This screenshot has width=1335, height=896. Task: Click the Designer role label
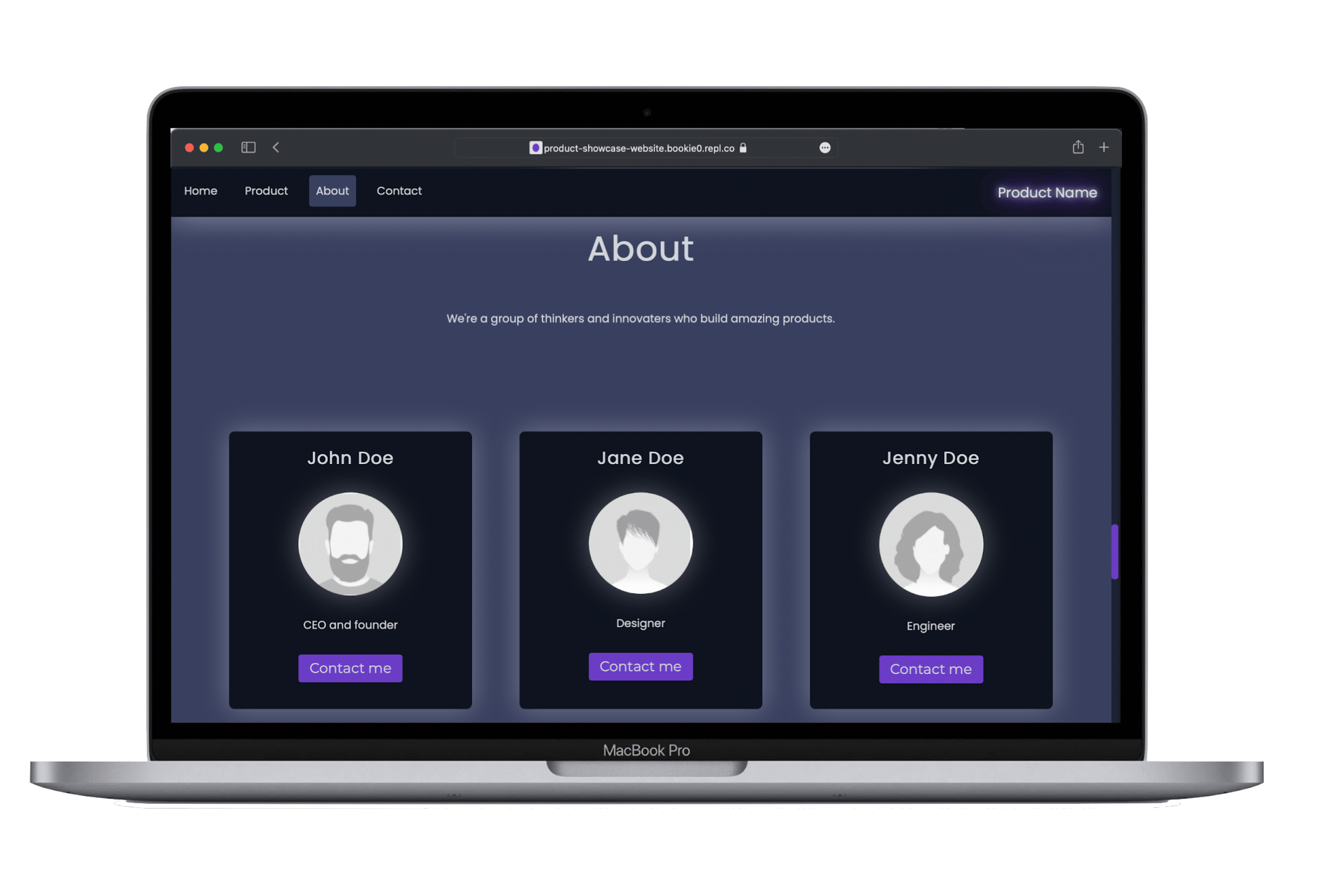click(x=640, y=623)
